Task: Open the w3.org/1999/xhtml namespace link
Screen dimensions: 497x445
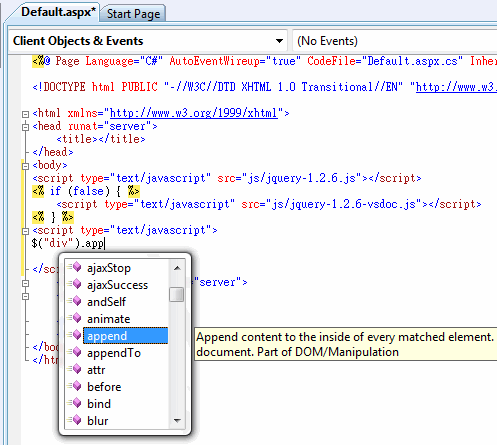Action: pos(194,113)
